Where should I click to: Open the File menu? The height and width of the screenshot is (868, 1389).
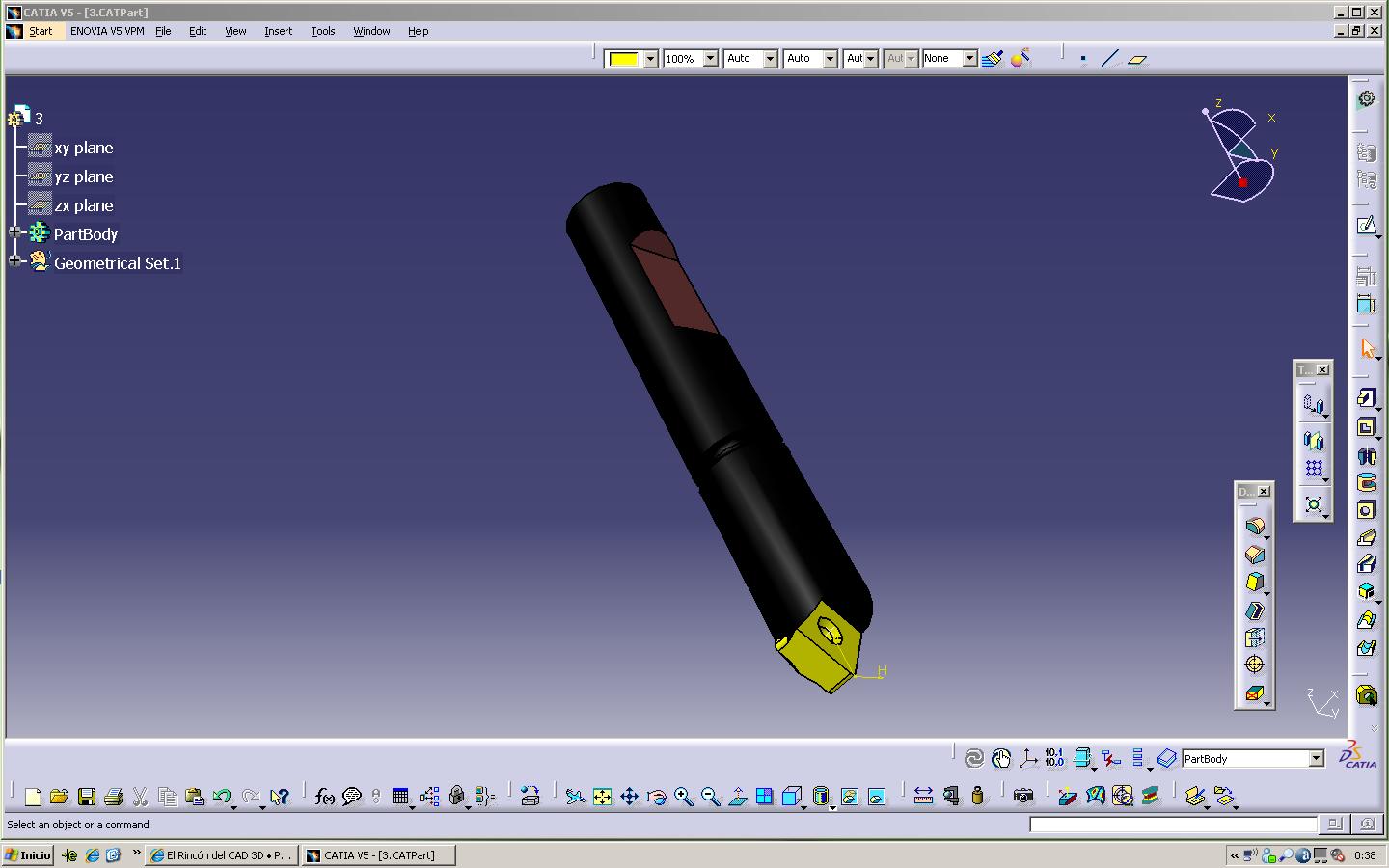pyautogui.click(x=163, y=31)
